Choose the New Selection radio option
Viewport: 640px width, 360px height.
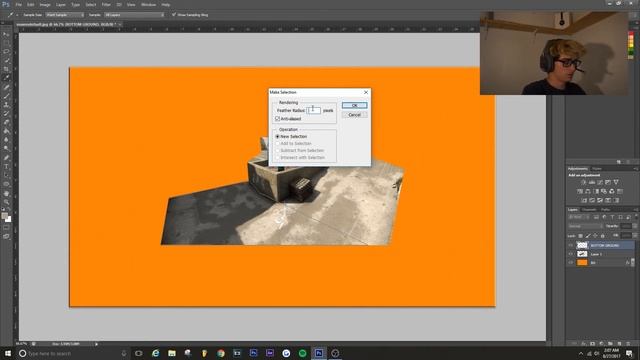pyautogui.click(x=278, y=136)
